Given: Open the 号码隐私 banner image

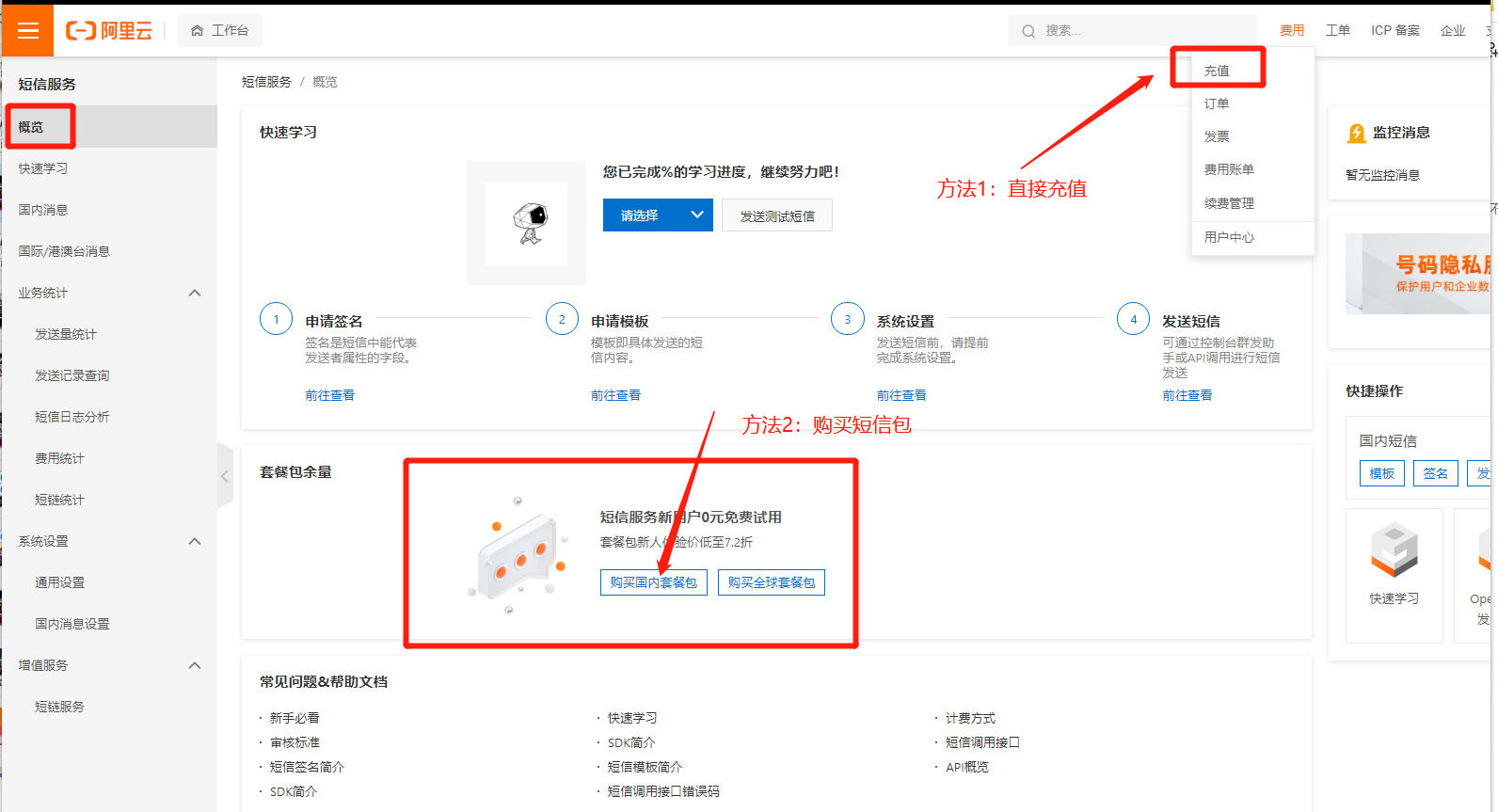Looking at the screenshot, I should [1418, 274].
